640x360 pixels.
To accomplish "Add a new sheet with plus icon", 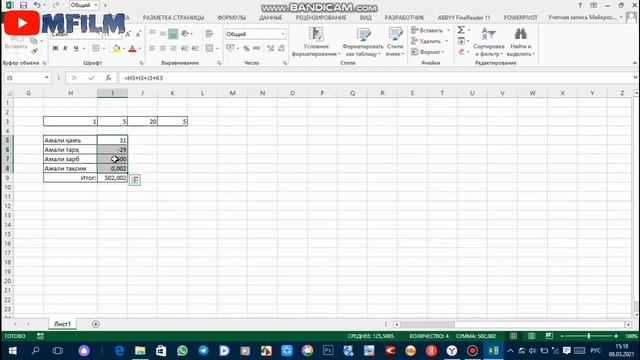I will coord(96,324).
